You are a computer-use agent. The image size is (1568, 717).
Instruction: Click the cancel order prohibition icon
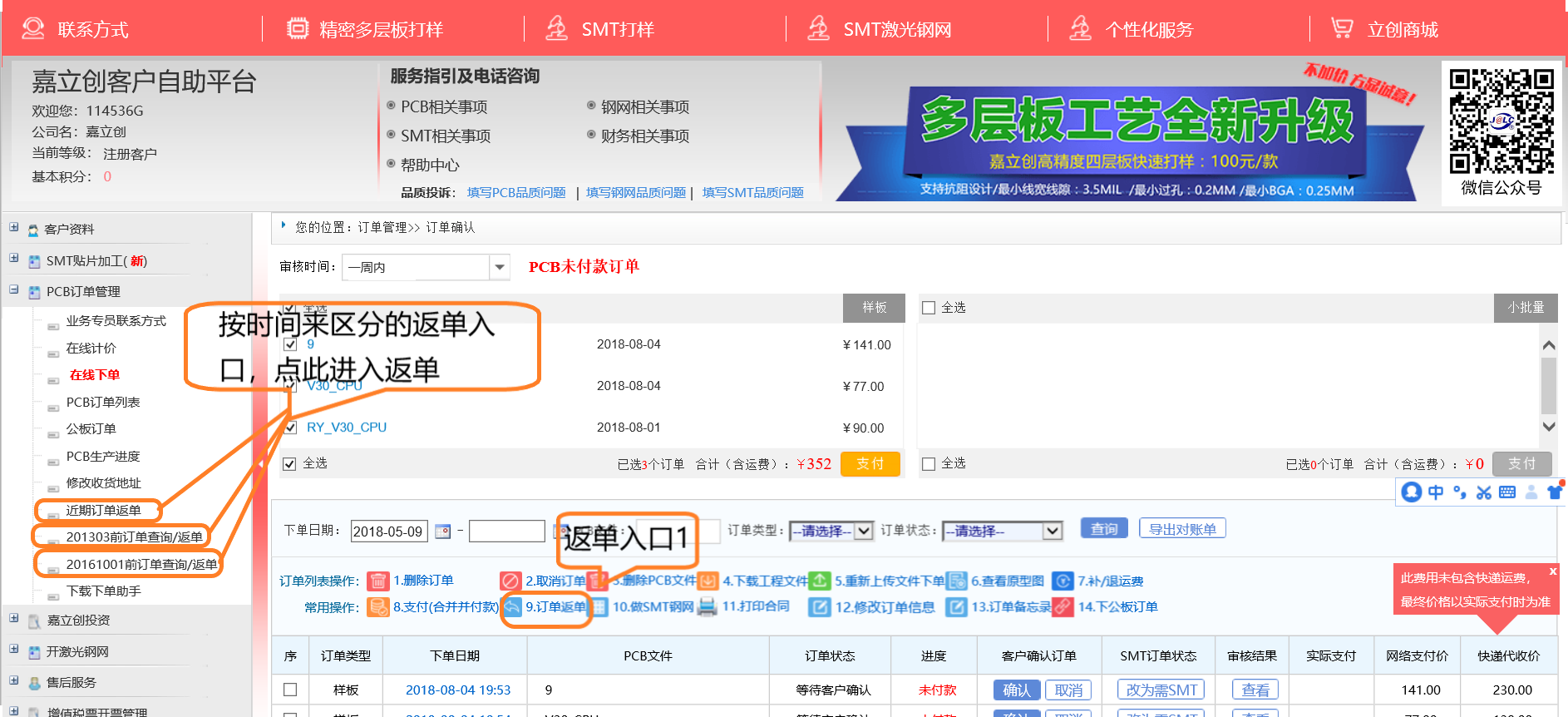click(510, 581)
